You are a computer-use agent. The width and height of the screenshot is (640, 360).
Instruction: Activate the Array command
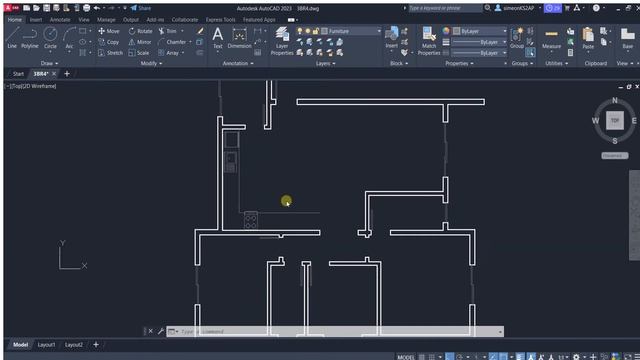point(169,53)
